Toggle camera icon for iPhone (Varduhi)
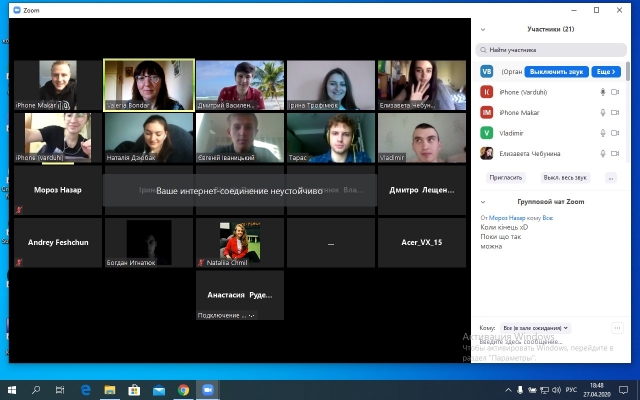 [615, 92]
